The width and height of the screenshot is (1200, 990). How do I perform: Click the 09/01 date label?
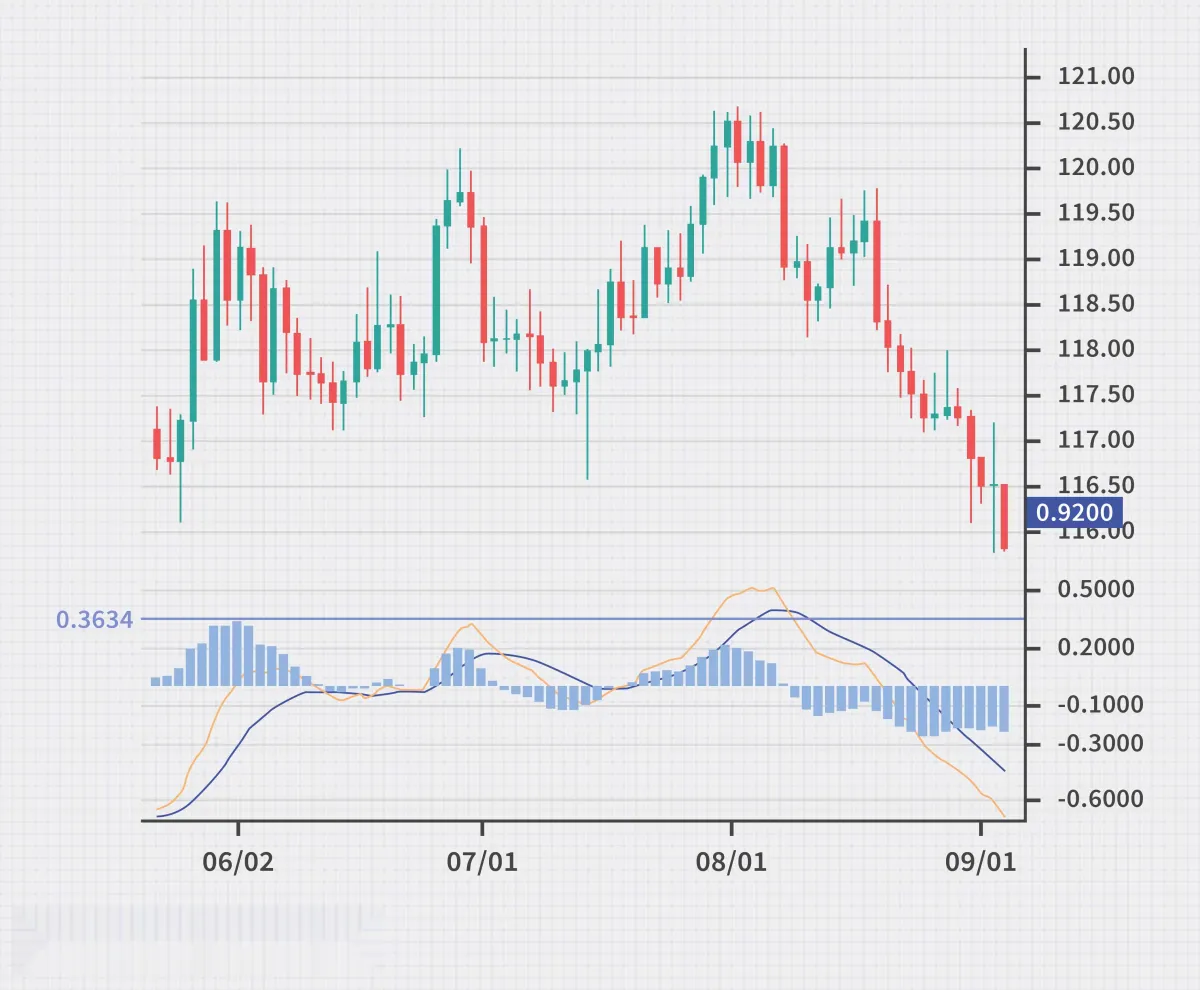(x=981, y=862)
